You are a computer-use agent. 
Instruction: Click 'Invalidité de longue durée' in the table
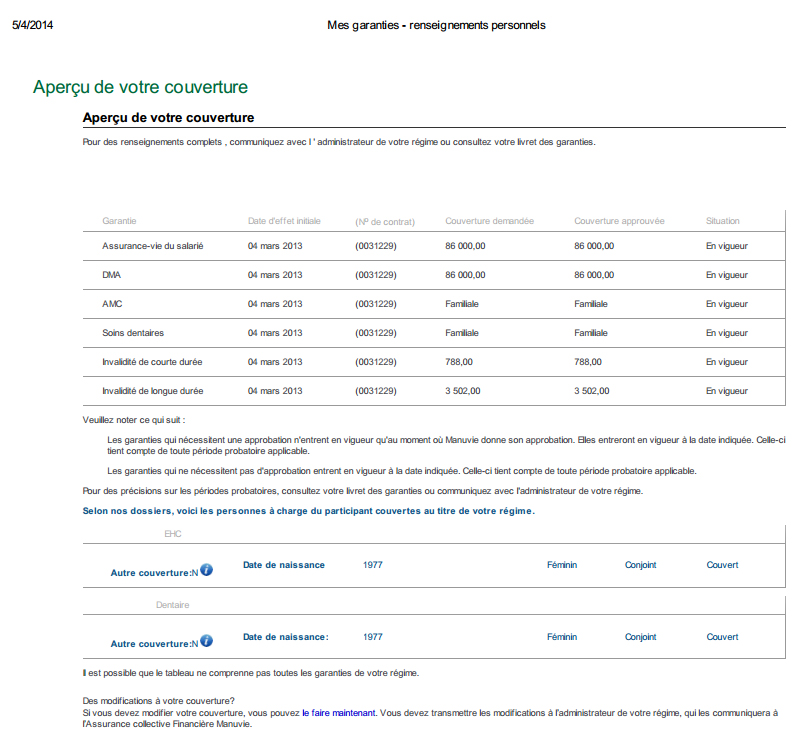click(153, 391)
